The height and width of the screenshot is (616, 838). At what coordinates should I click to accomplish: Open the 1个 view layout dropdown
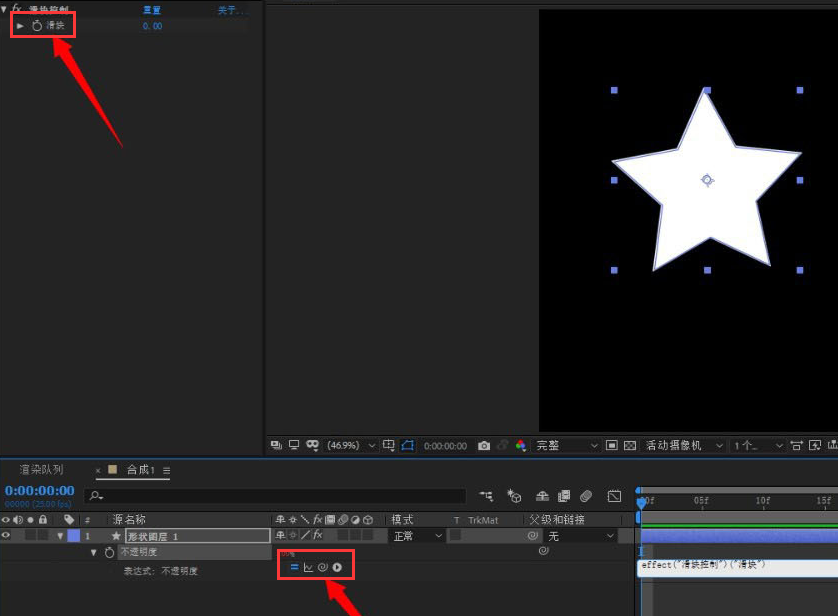[x=758, y=446]
